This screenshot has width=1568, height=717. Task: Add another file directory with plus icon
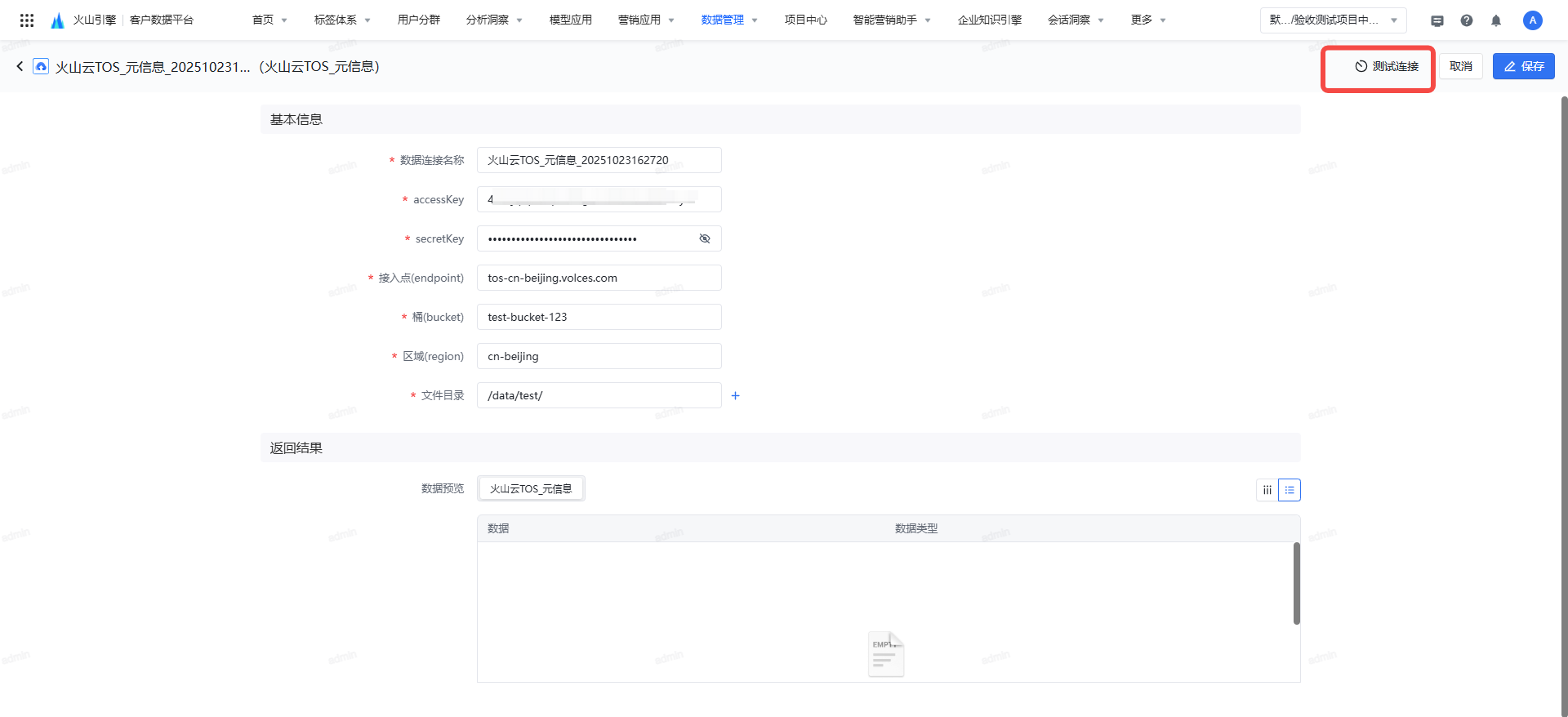coord(735,395)
